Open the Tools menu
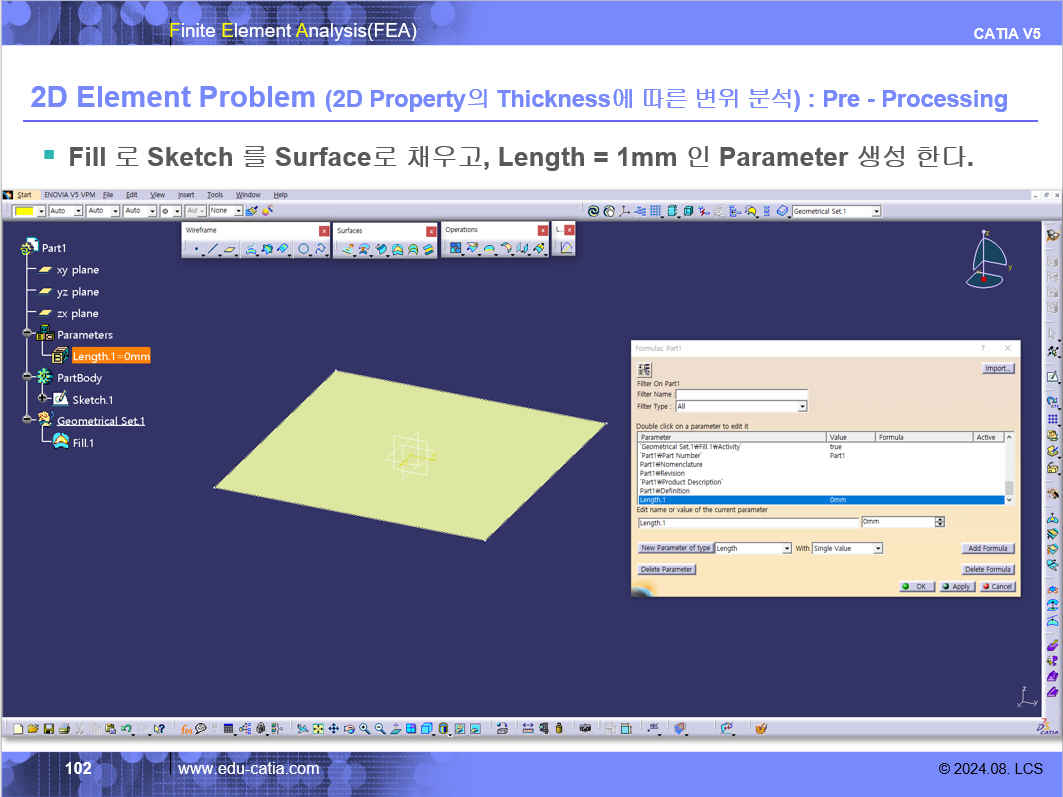 215,194
